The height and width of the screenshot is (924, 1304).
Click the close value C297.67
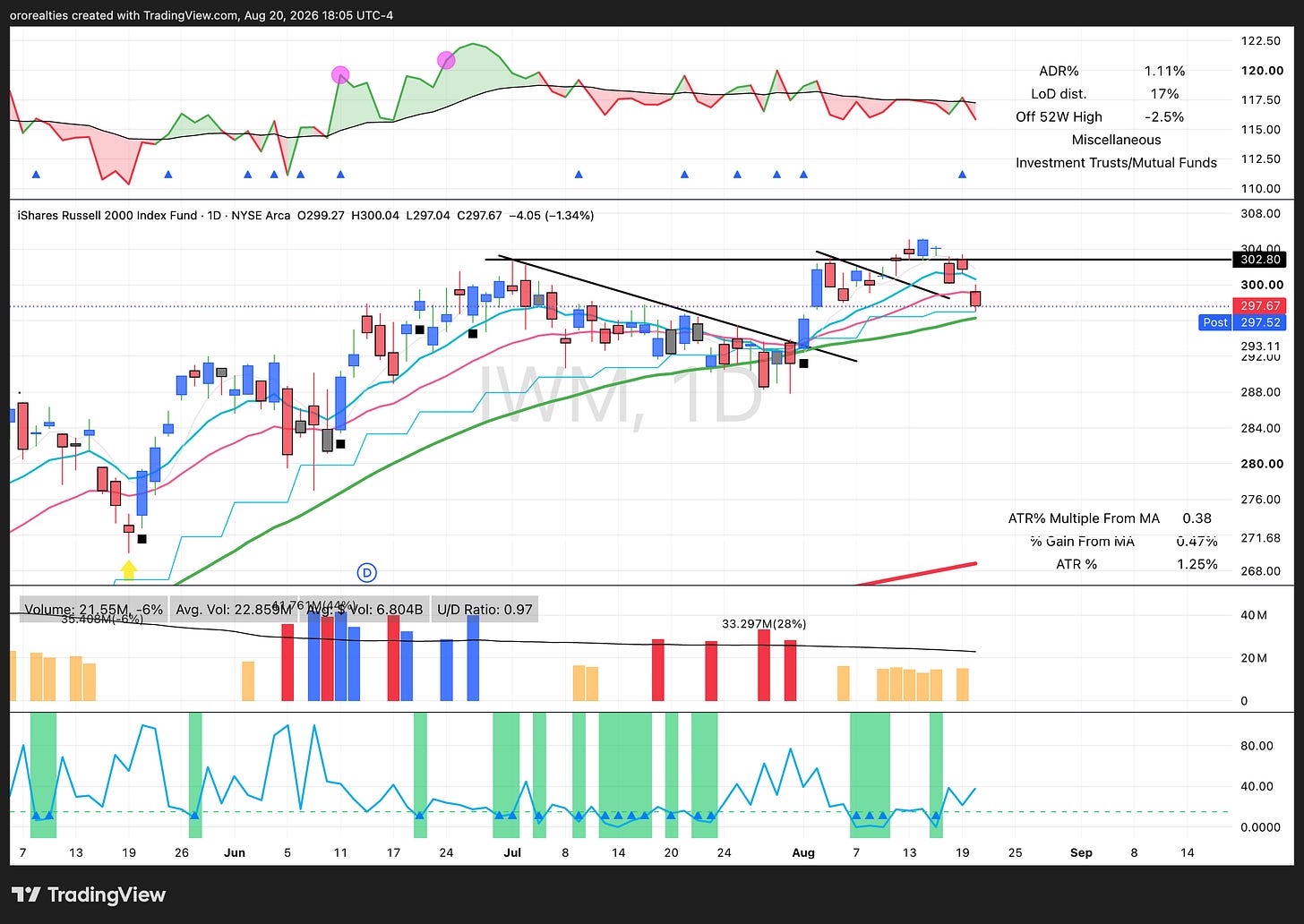[x=482, y=215]
